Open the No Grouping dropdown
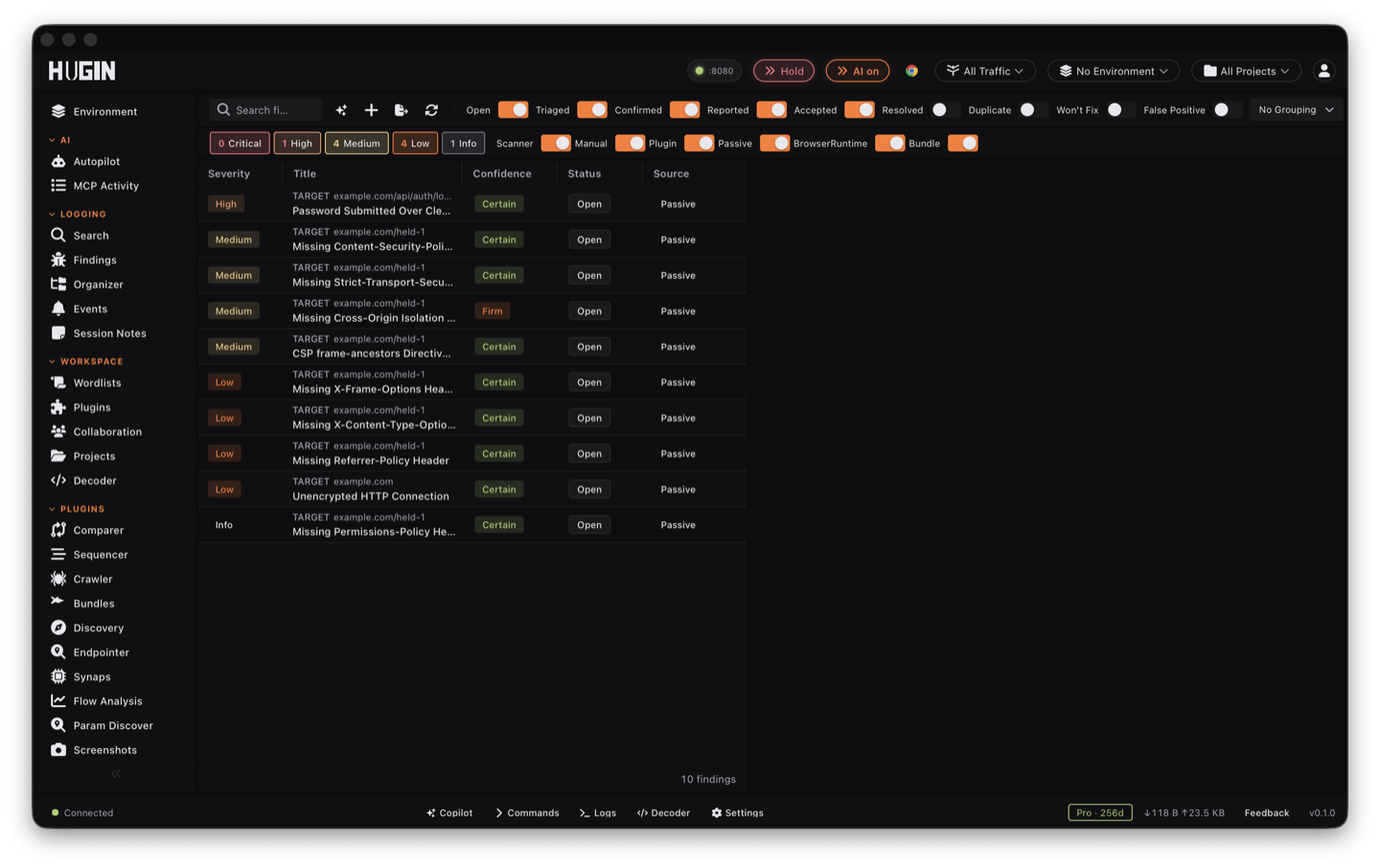 pyautogui.click(x=1296, y=110)
